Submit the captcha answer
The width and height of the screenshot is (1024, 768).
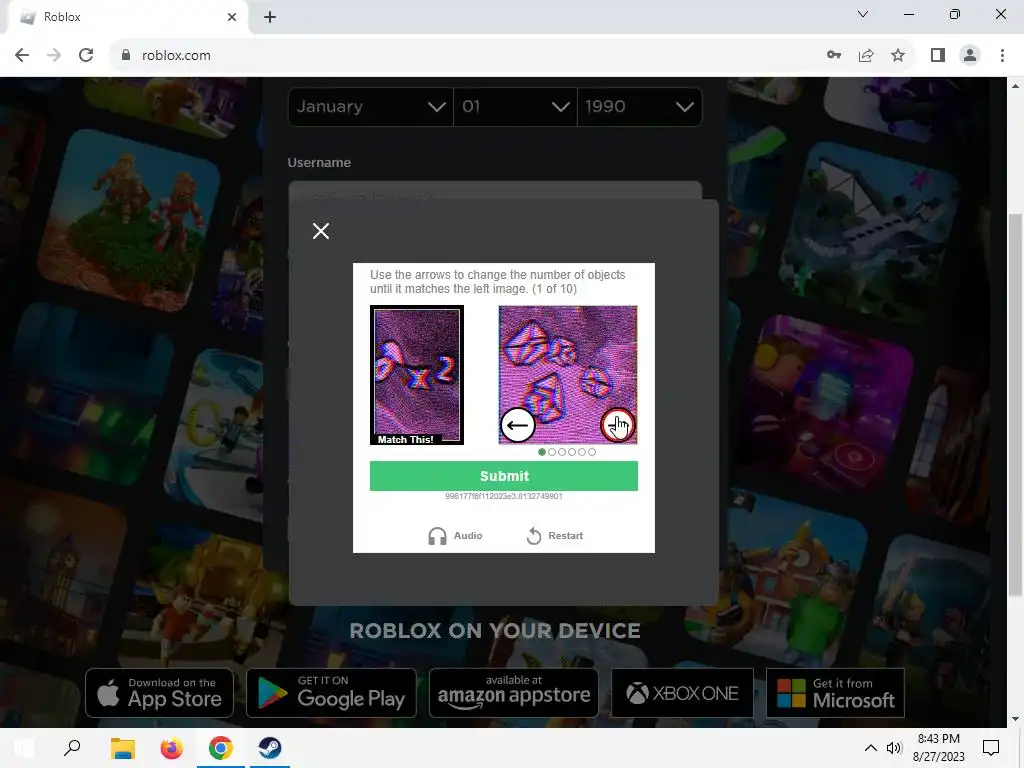click(504, 476)
